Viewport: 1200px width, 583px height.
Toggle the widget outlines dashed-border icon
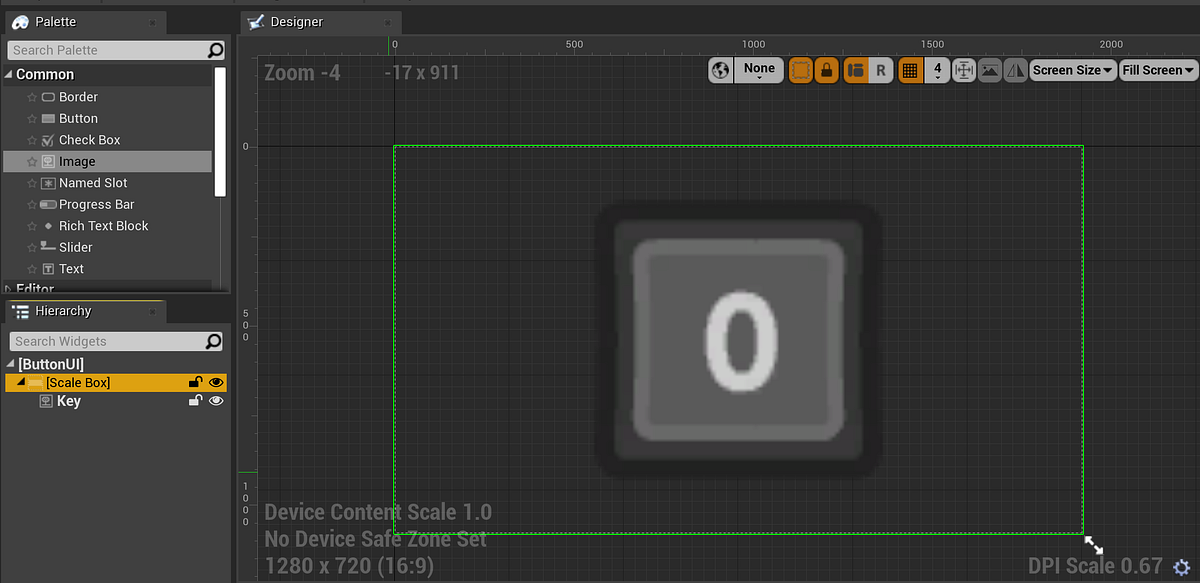(800, 70)
